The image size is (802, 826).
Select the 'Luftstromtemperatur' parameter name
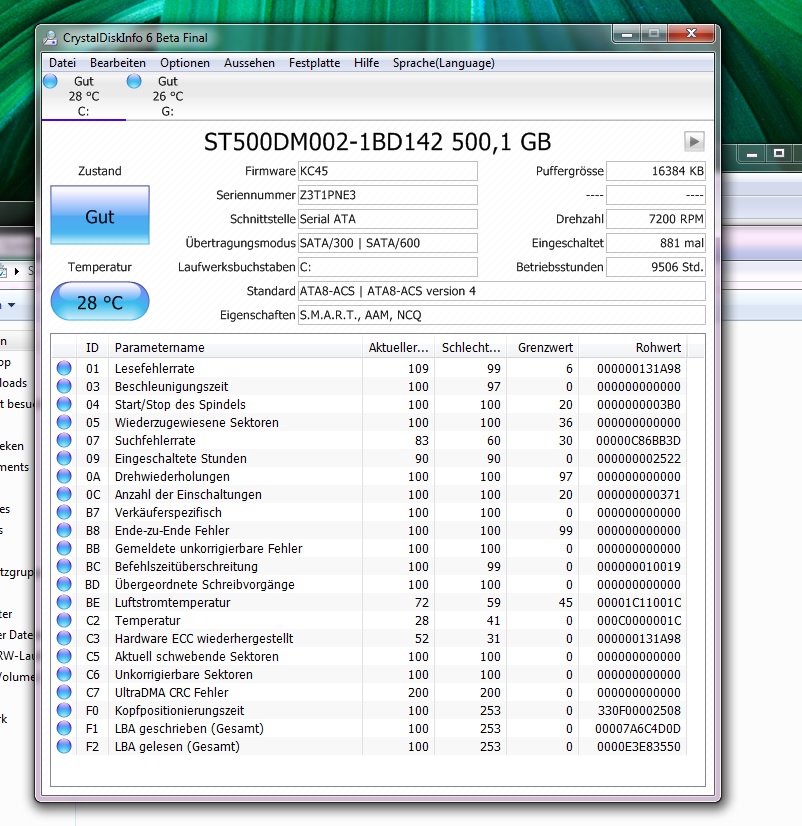click(172, 602)
